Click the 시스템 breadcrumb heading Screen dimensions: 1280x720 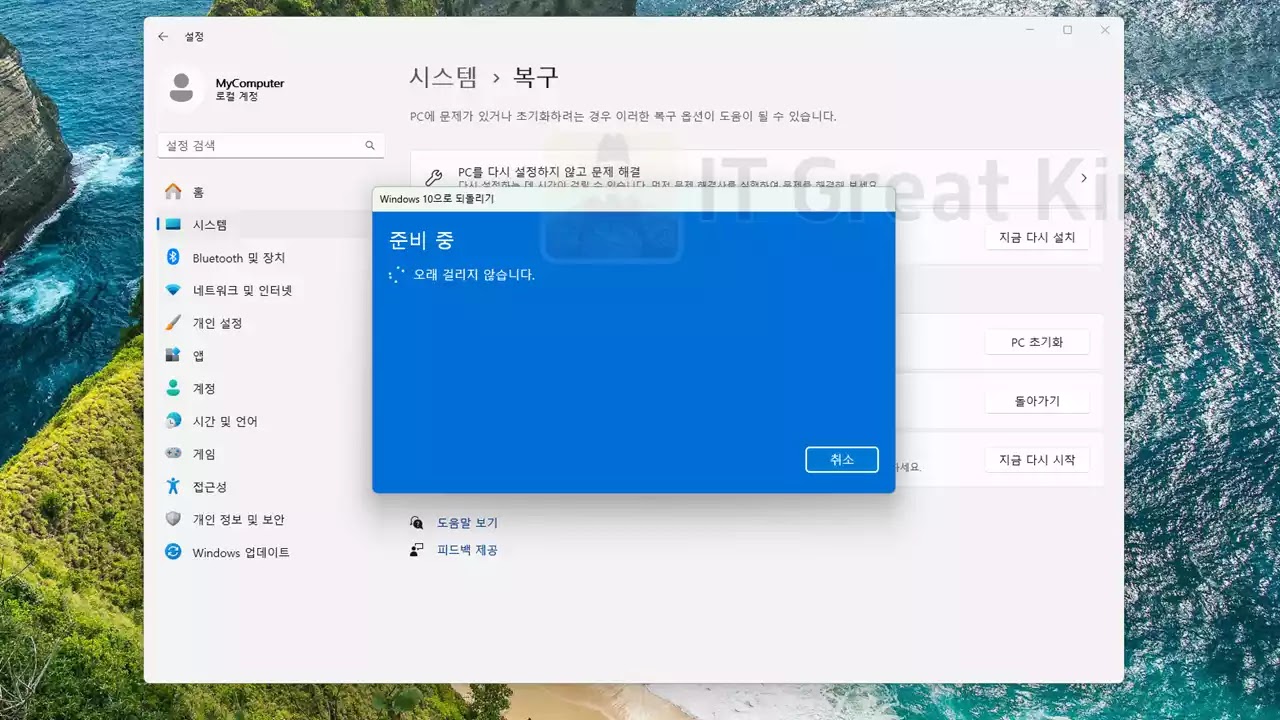444,78
